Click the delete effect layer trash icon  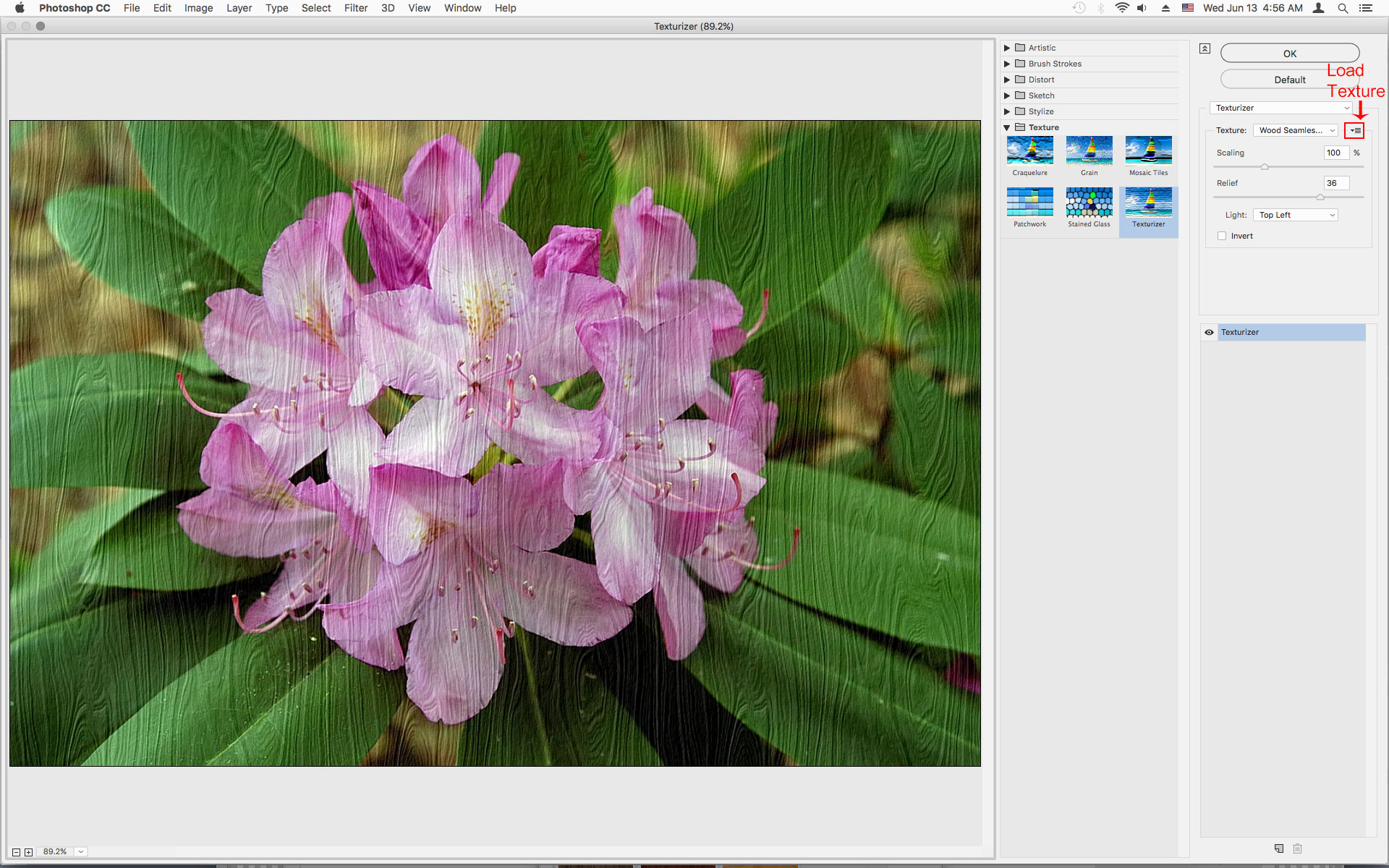click(x=1297, y=848)
